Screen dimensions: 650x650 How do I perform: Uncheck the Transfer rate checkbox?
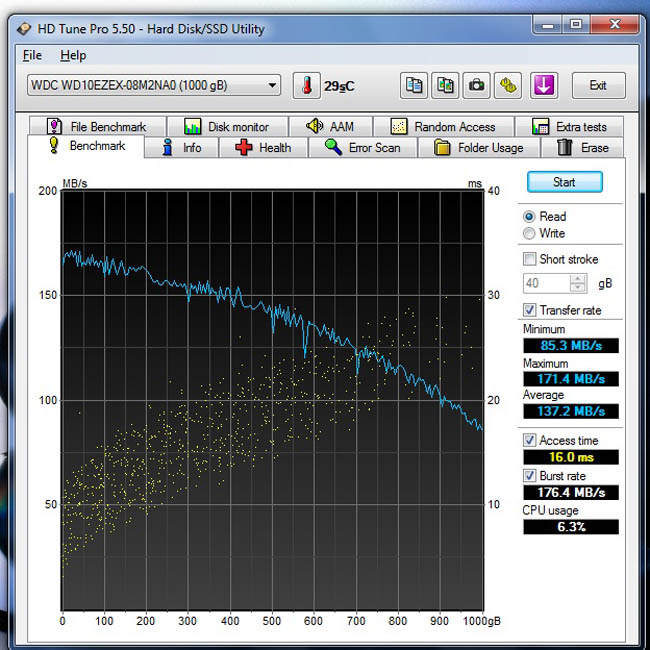click(529, 310)
